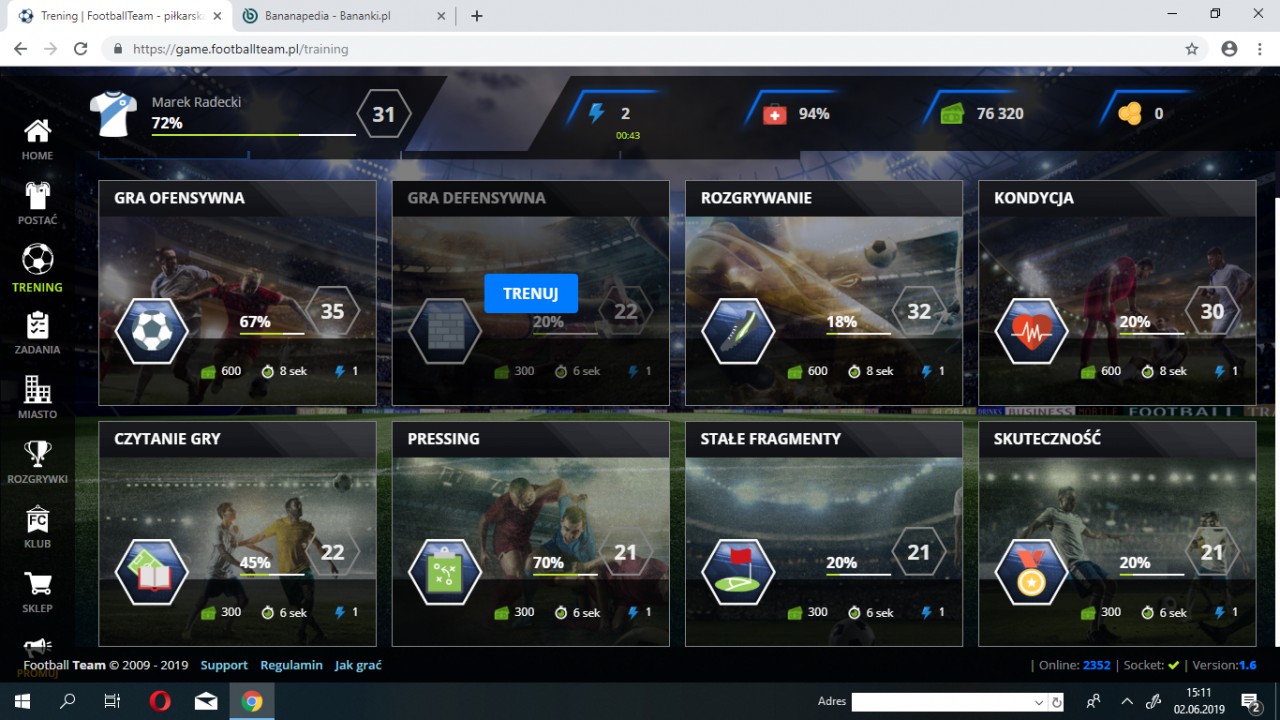Open the POSTAĆ jersey icon
This screenshot has width=1280, height=720.
37,196
